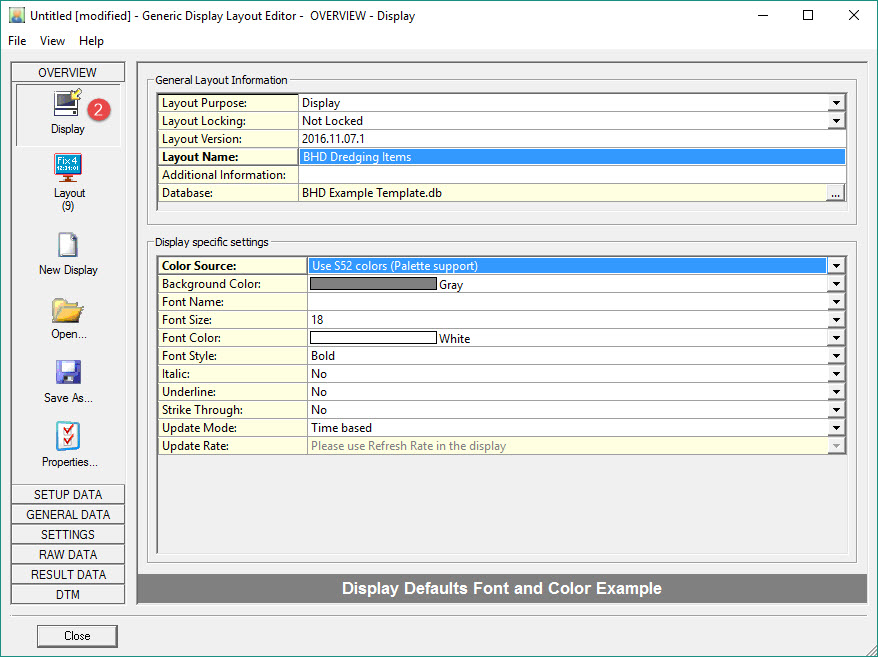Switch to the DTM section
This screenshot has width=878, height=657.
tap(68, 595)
